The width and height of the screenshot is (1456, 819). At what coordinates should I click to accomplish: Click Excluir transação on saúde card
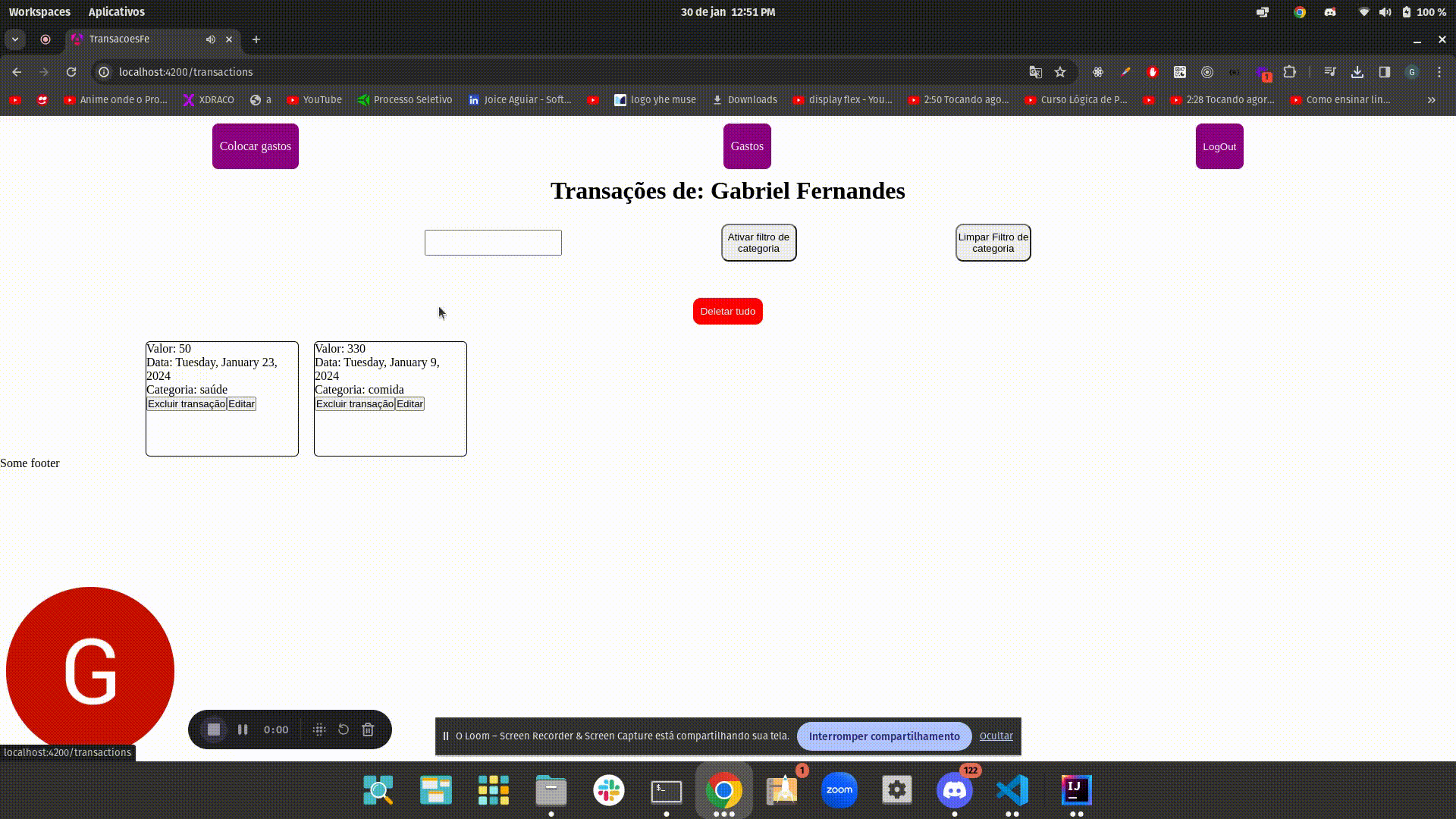pyautogui.click(x=186, y=403)
